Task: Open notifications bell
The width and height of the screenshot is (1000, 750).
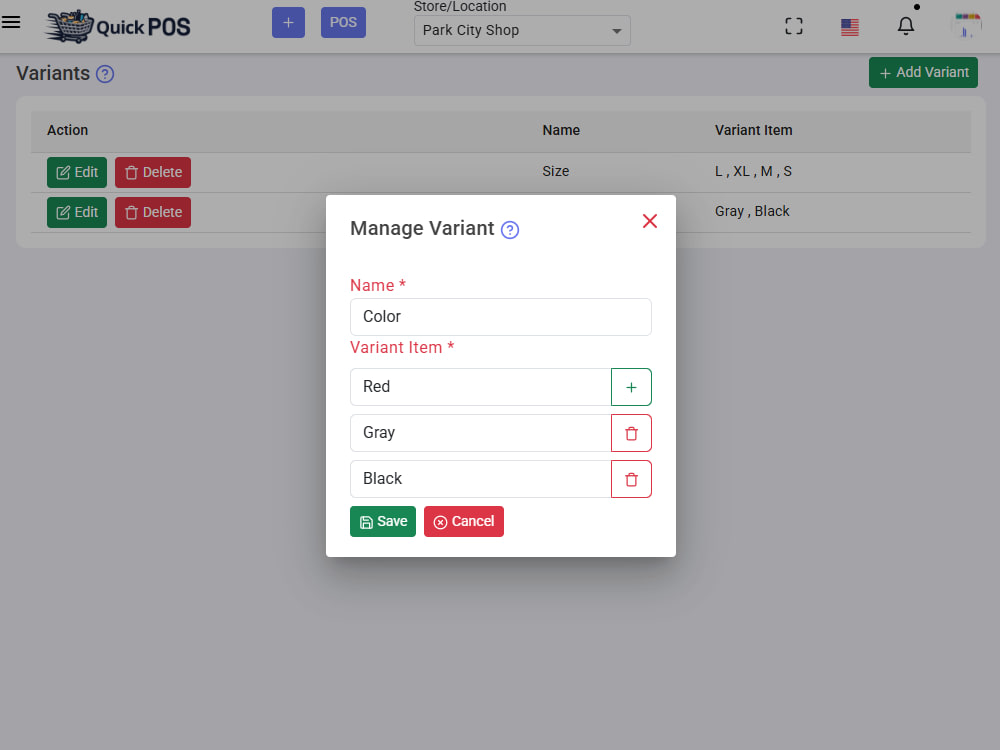Action: (x=906, y=26)
